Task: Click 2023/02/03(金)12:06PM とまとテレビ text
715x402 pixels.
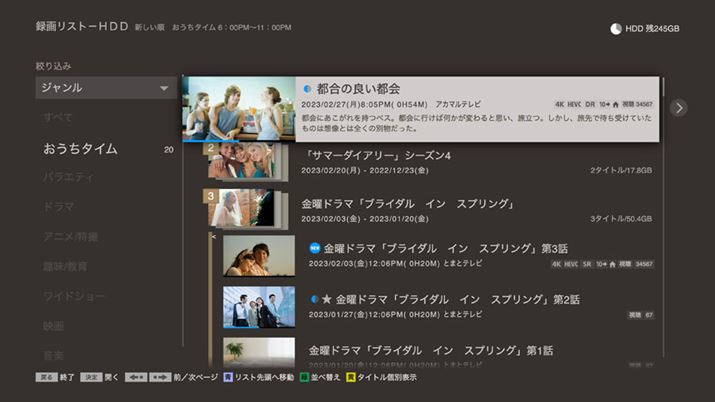Action: coord(395,263)
